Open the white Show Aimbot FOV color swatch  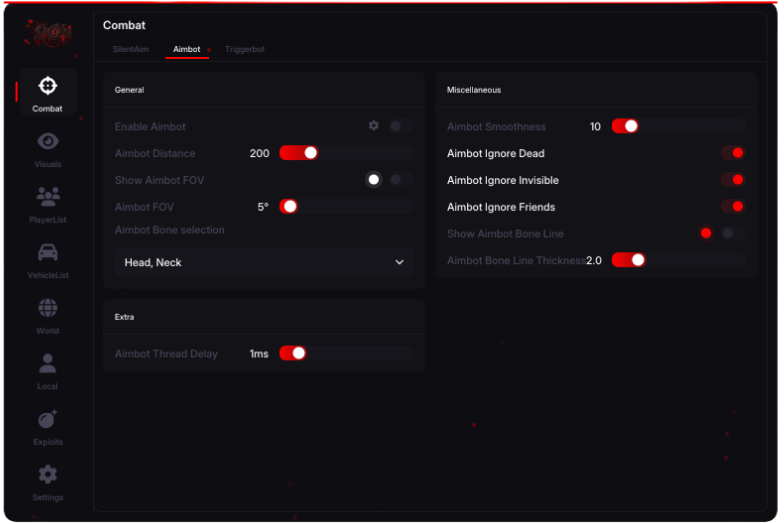point(374,180)
